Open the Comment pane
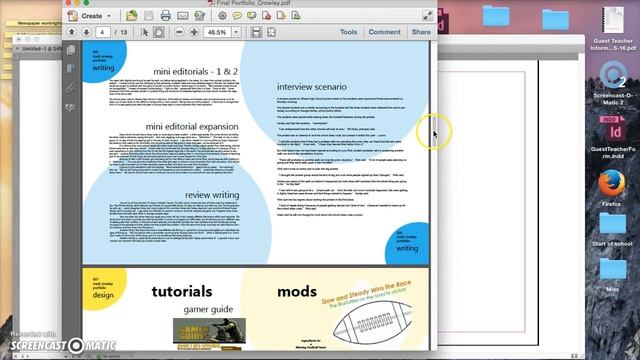The height and width of the screenshot is (360, 640). click(x=384, y=32)
